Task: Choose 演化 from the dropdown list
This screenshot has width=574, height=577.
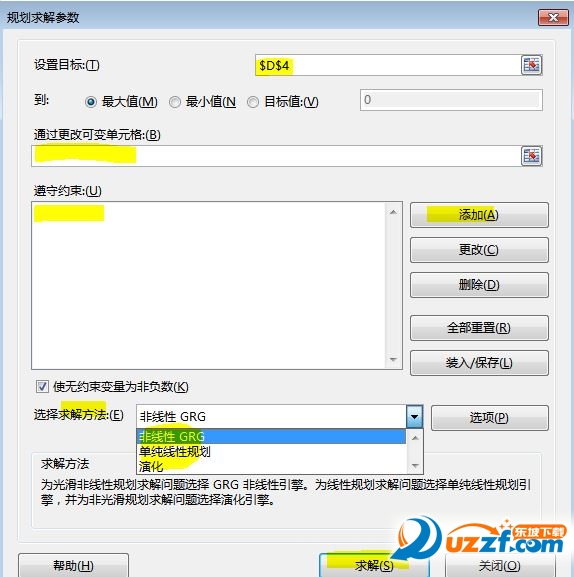Action: tap(271, 466)
